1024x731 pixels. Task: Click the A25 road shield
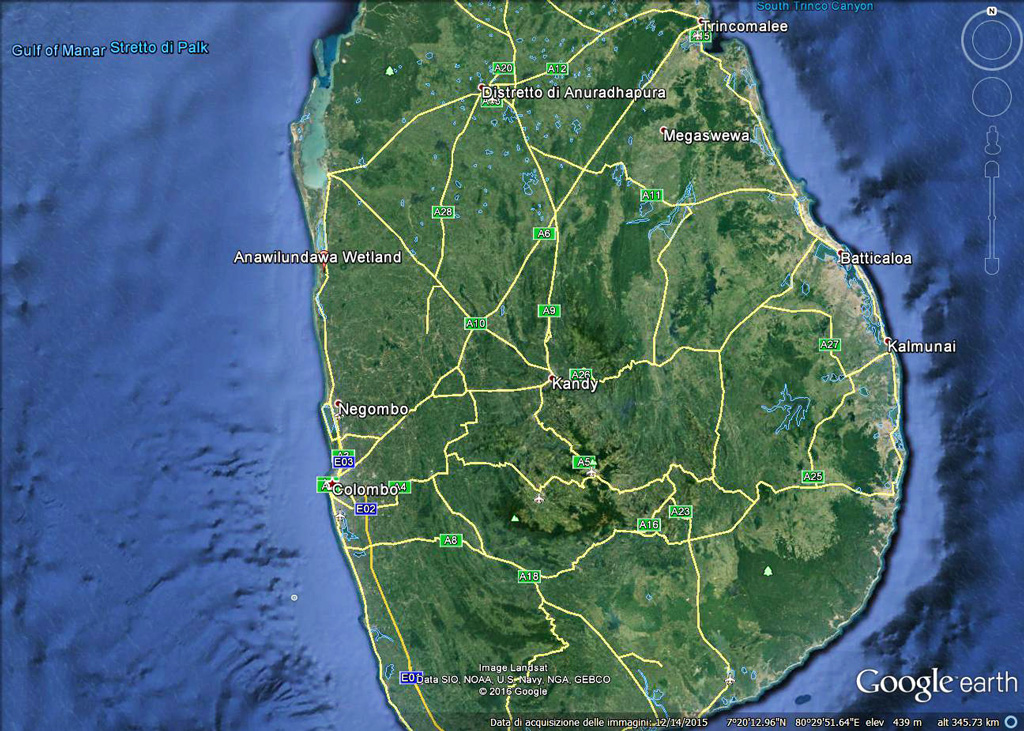[x=813, y=476]
